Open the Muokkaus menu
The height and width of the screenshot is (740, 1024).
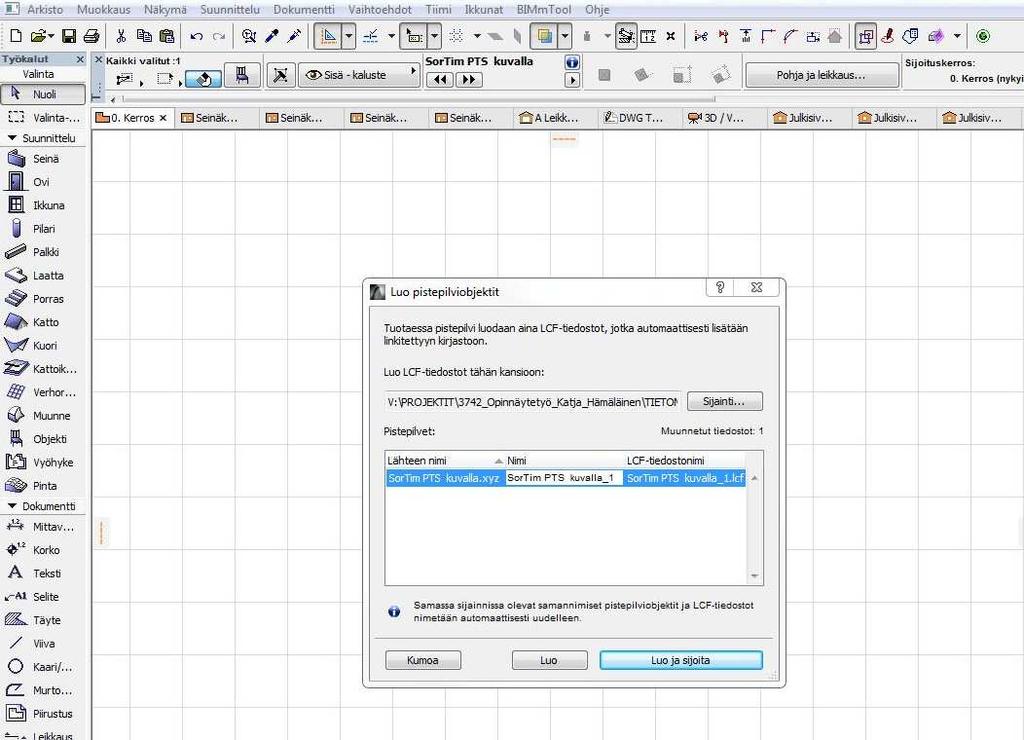coord(103,9)
